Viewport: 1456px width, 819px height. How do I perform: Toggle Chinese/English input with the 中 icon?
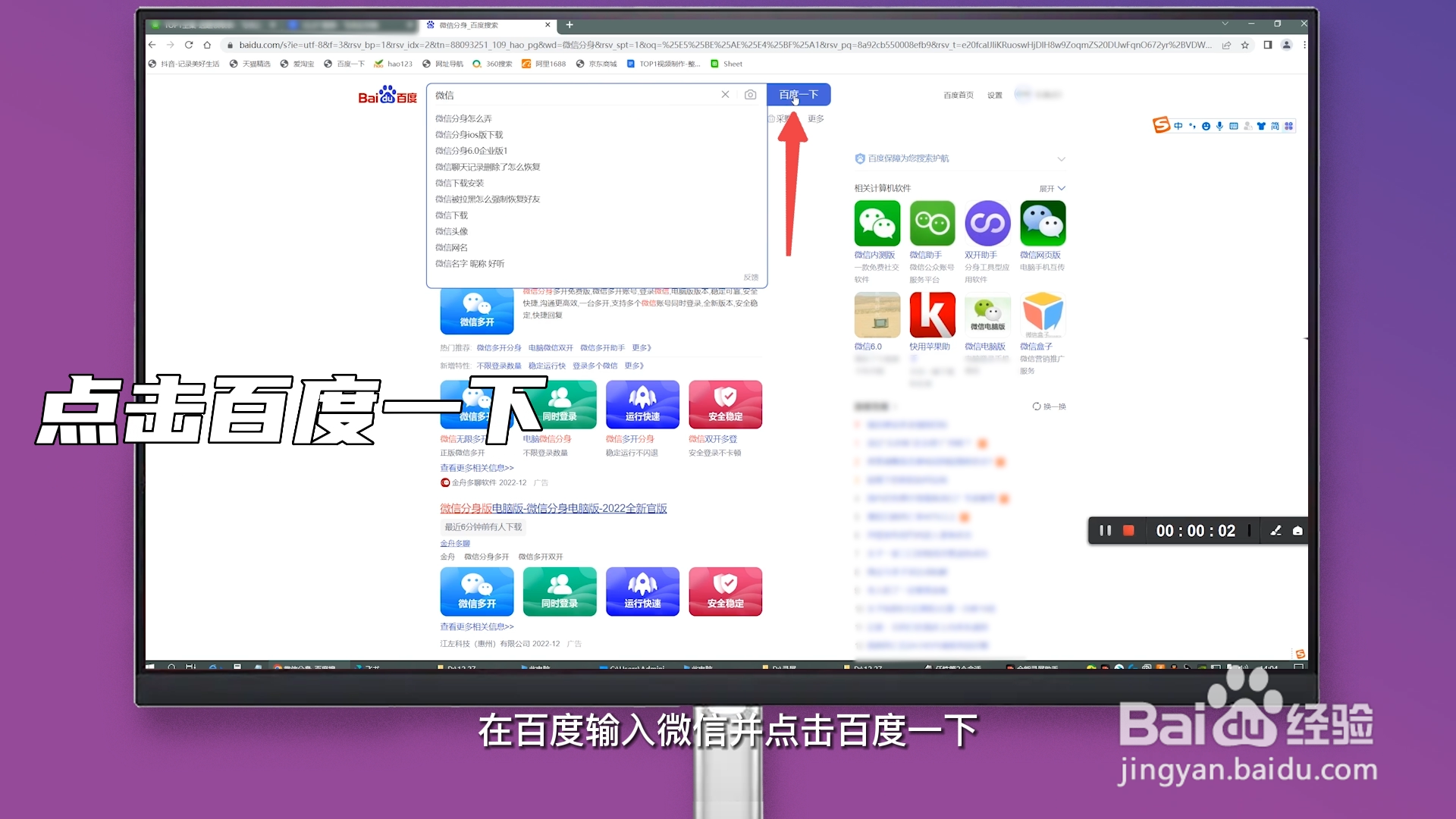coord(1178,126)
